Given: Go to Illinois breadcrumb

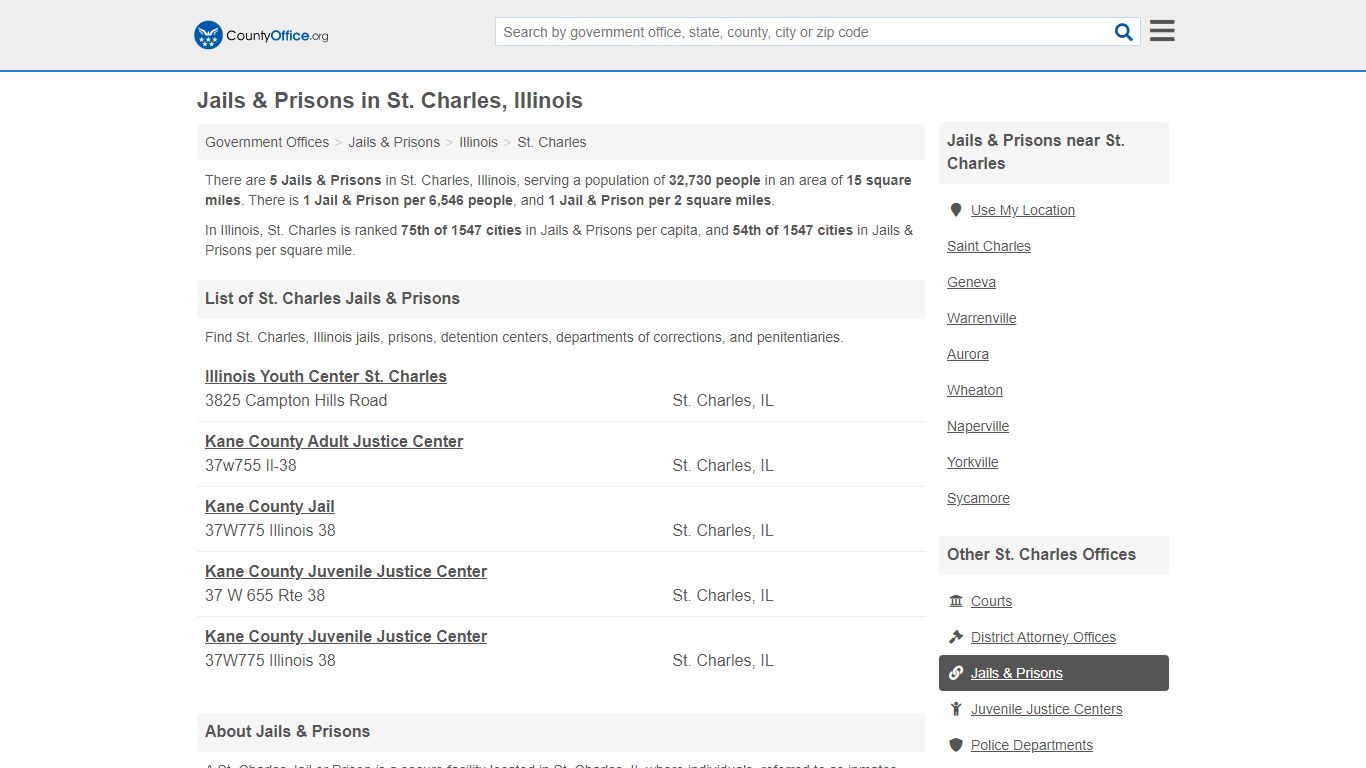Looking at the screenshot, I should (x=478, y=142).
